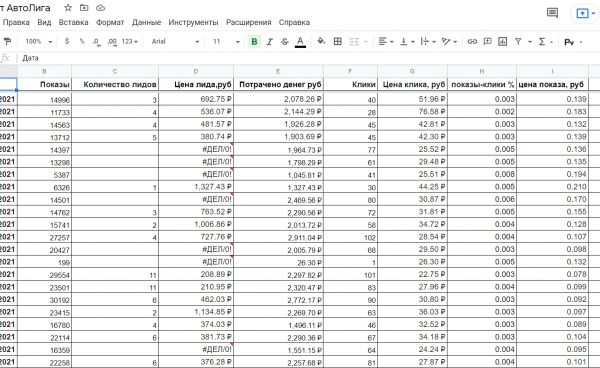This screenshot has height=368, width=600.
Task: Select column B header
Action: click(x=44, y=71)
